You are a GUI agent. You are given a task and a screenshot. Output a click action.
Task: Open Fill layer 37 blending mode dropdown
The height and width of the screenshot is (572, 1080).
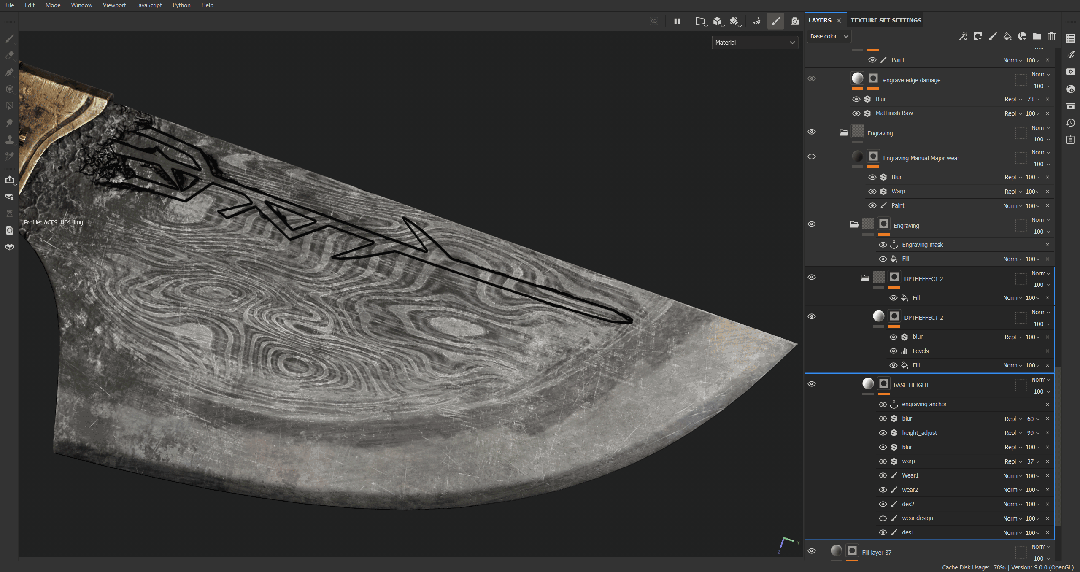pyautogui.click(x=1040, y=547)
